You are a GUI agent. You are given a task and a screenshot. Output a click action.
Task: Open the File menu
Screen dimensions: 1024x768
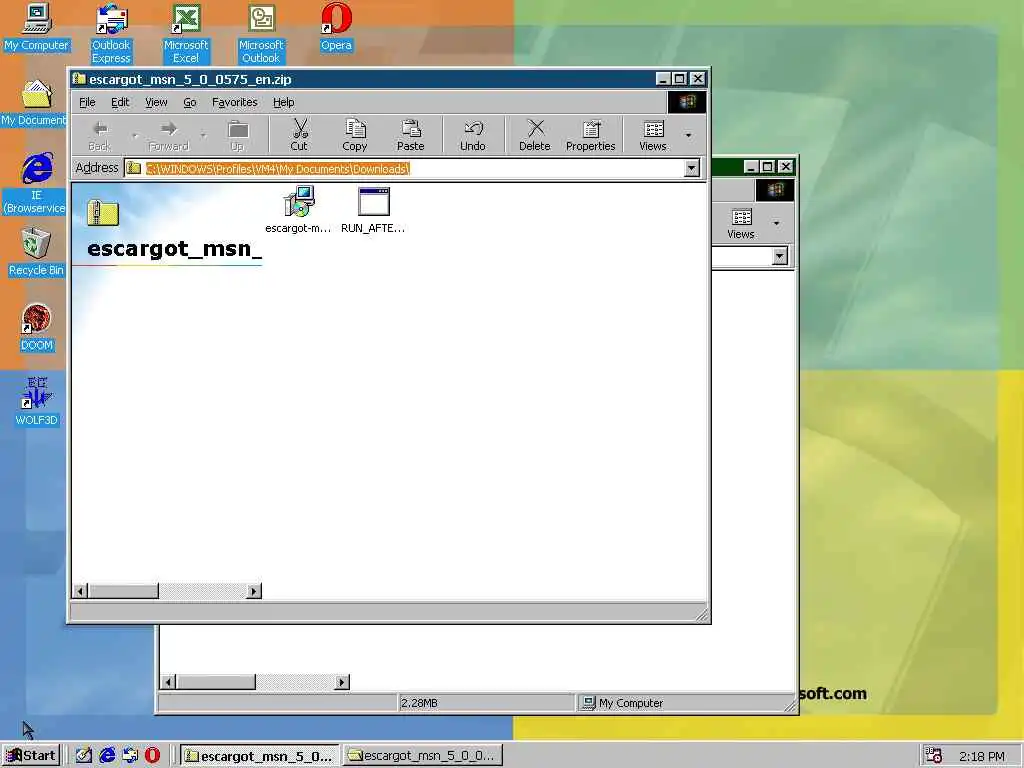[x=87, y=102]
